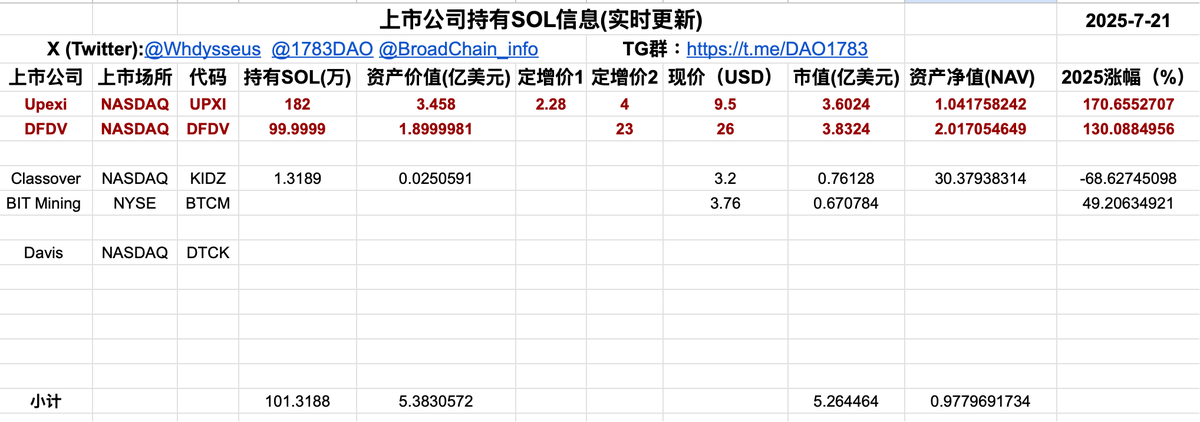The width and height of the screenshot is (1200, 422).
Task: Select the subtotal market cap cell 5.264464
Action: [846, 401]
